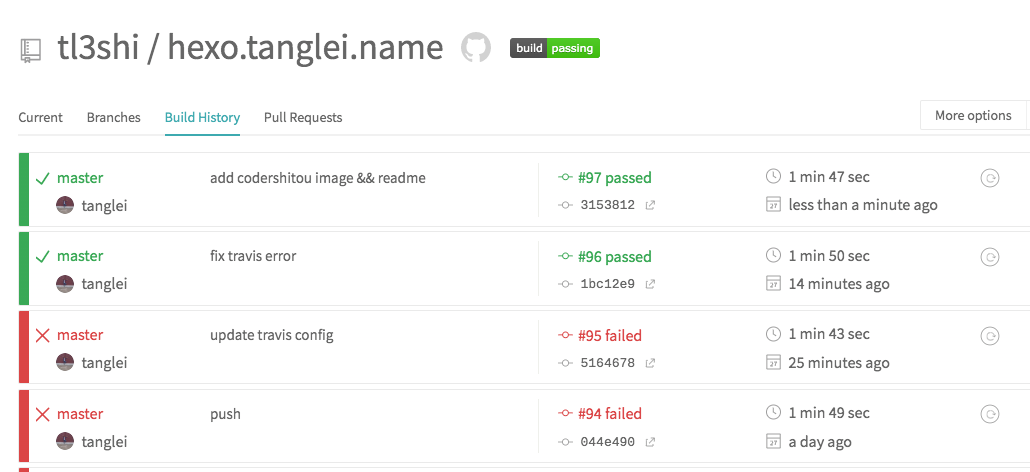Screen dimensions: 1030x472
Task: Restart failed build #95 with its restart icon
Action: pos(989,336)
